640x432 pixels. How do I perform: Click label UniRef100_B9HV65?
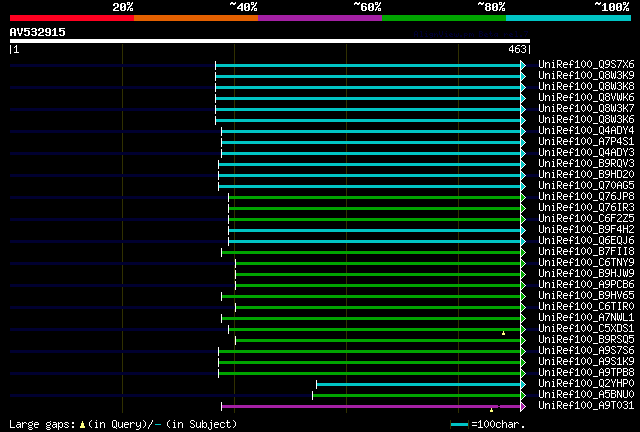(586, 296)
